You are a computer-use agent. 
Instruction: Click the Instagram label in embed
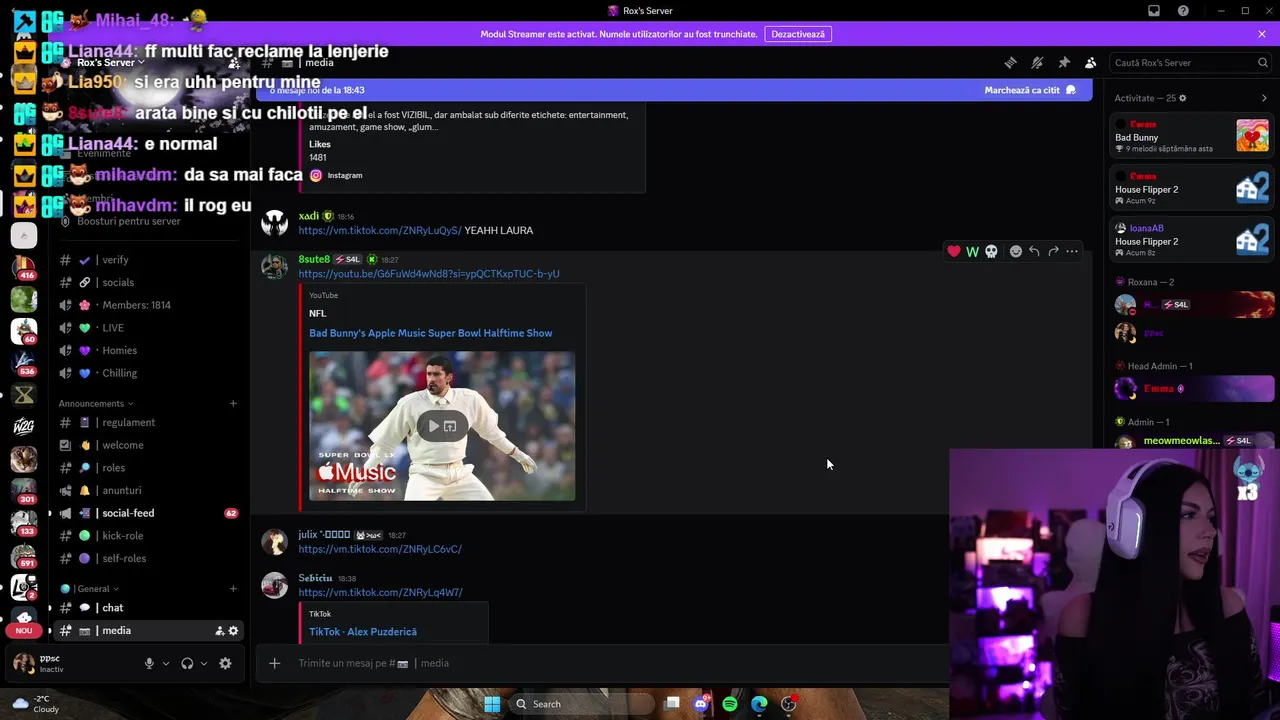[x=345, y=175]
